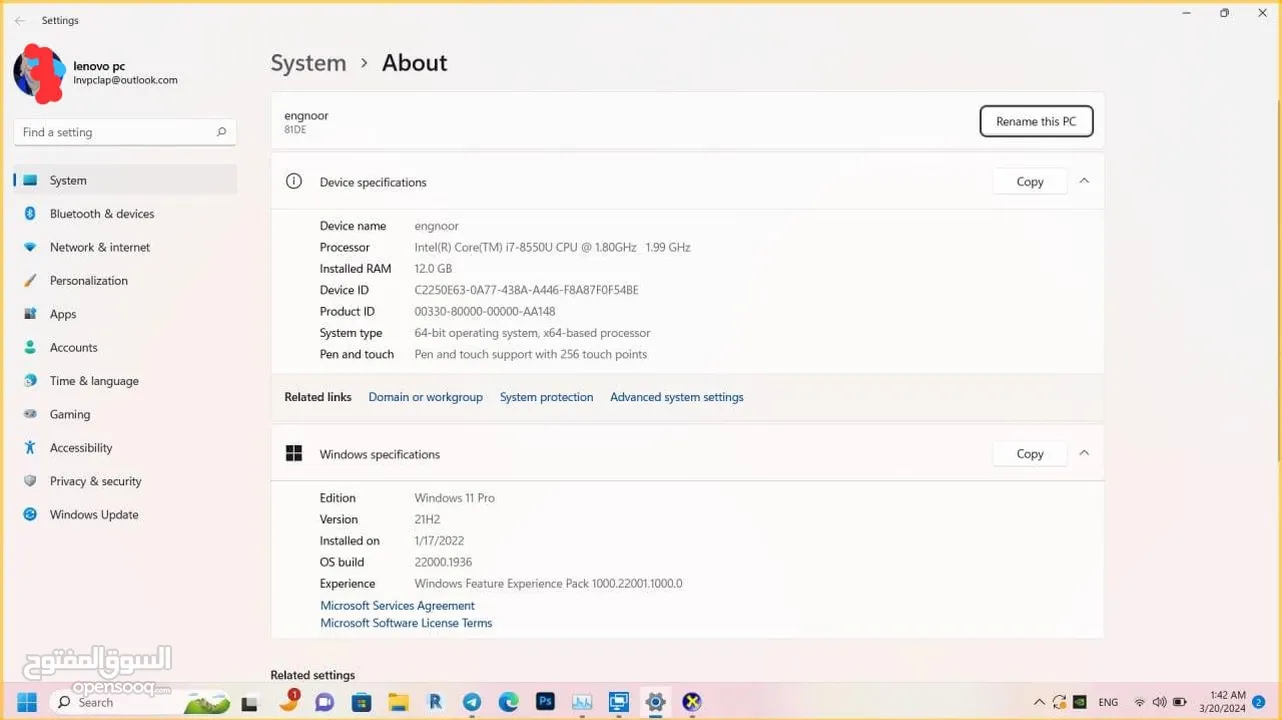
Task: Open Microsoft Software License Terms link
Action: tap(406, 623)
